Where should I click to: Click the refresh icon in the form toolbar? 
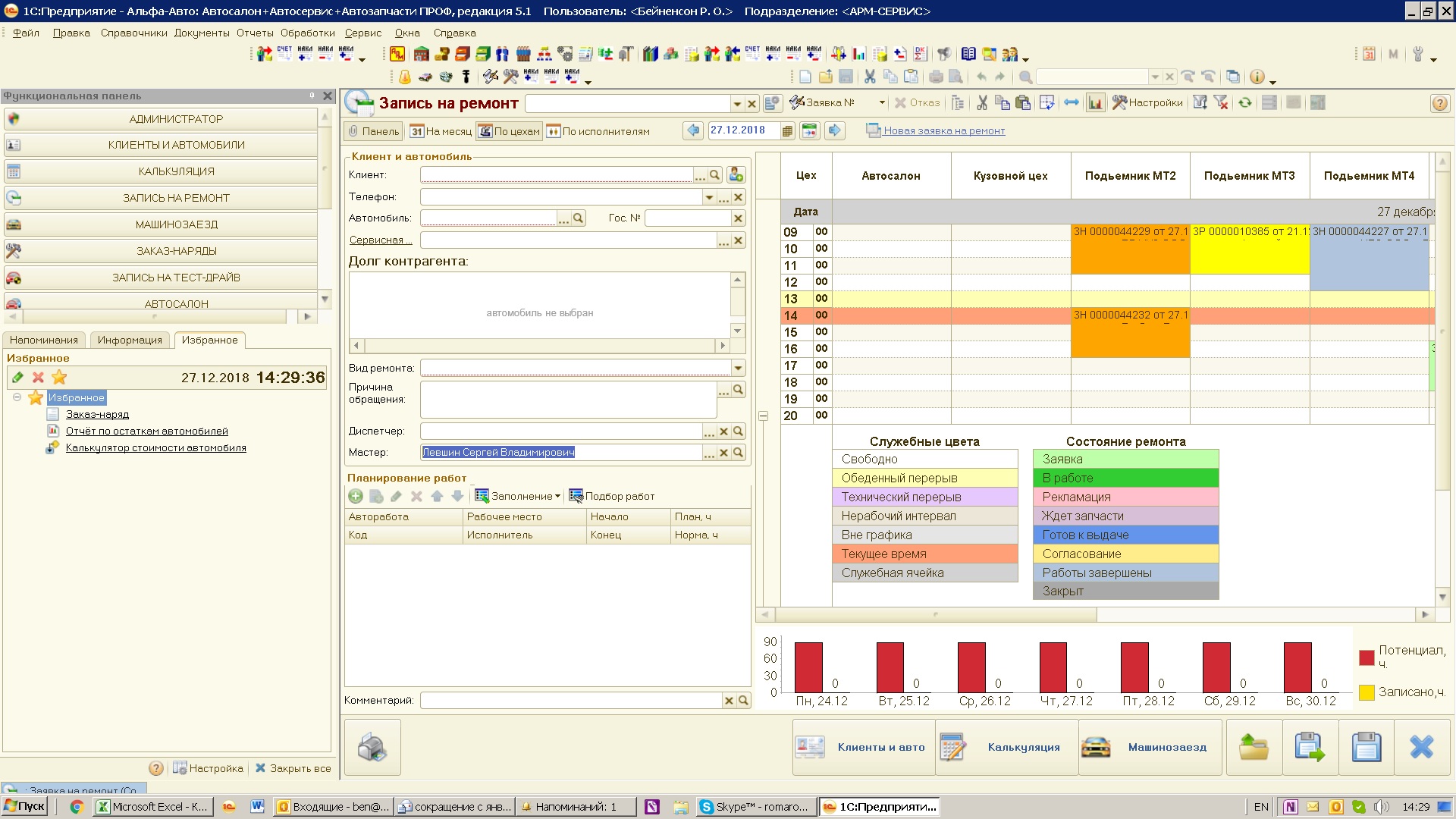[1245, 102]
